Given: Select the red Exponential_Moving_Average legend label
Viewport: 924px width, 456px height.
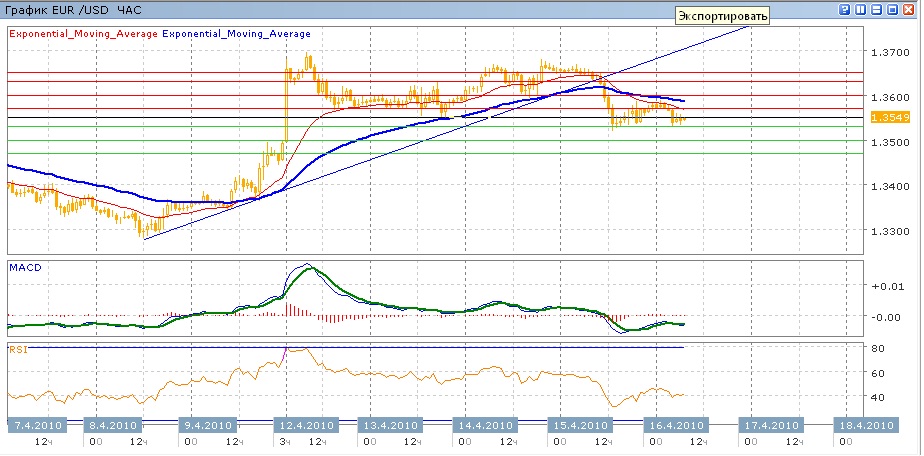Looking at the screenshot, I should 82,33.
